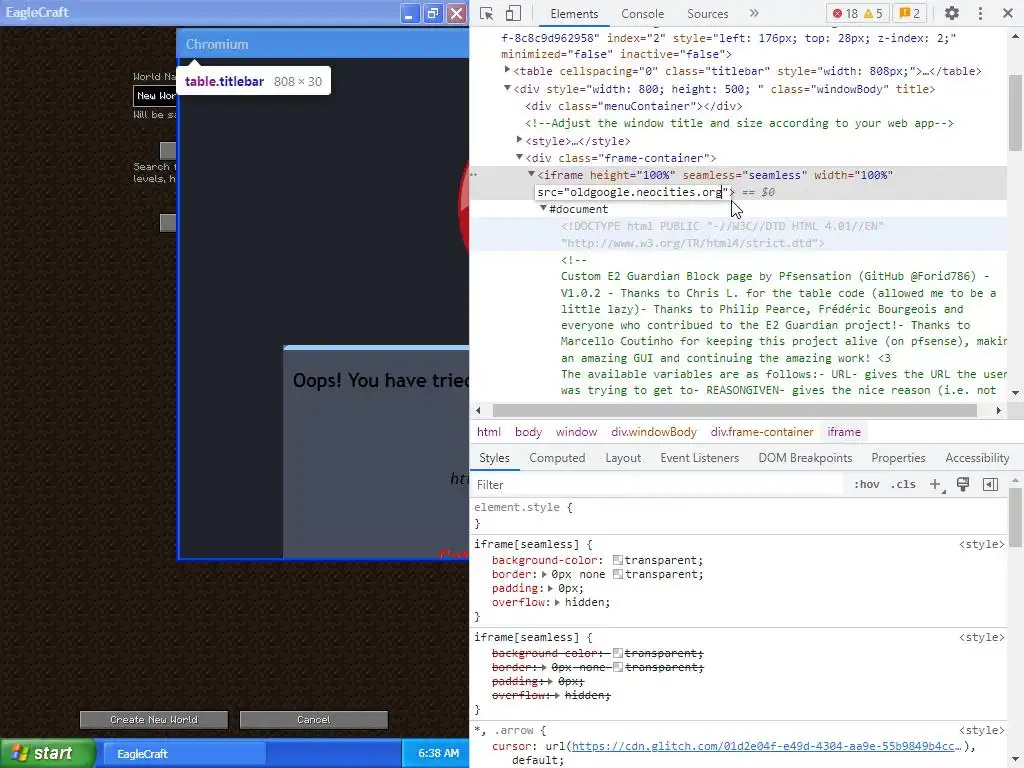Activate the inspect element picker icon

(x=487, y=14)
